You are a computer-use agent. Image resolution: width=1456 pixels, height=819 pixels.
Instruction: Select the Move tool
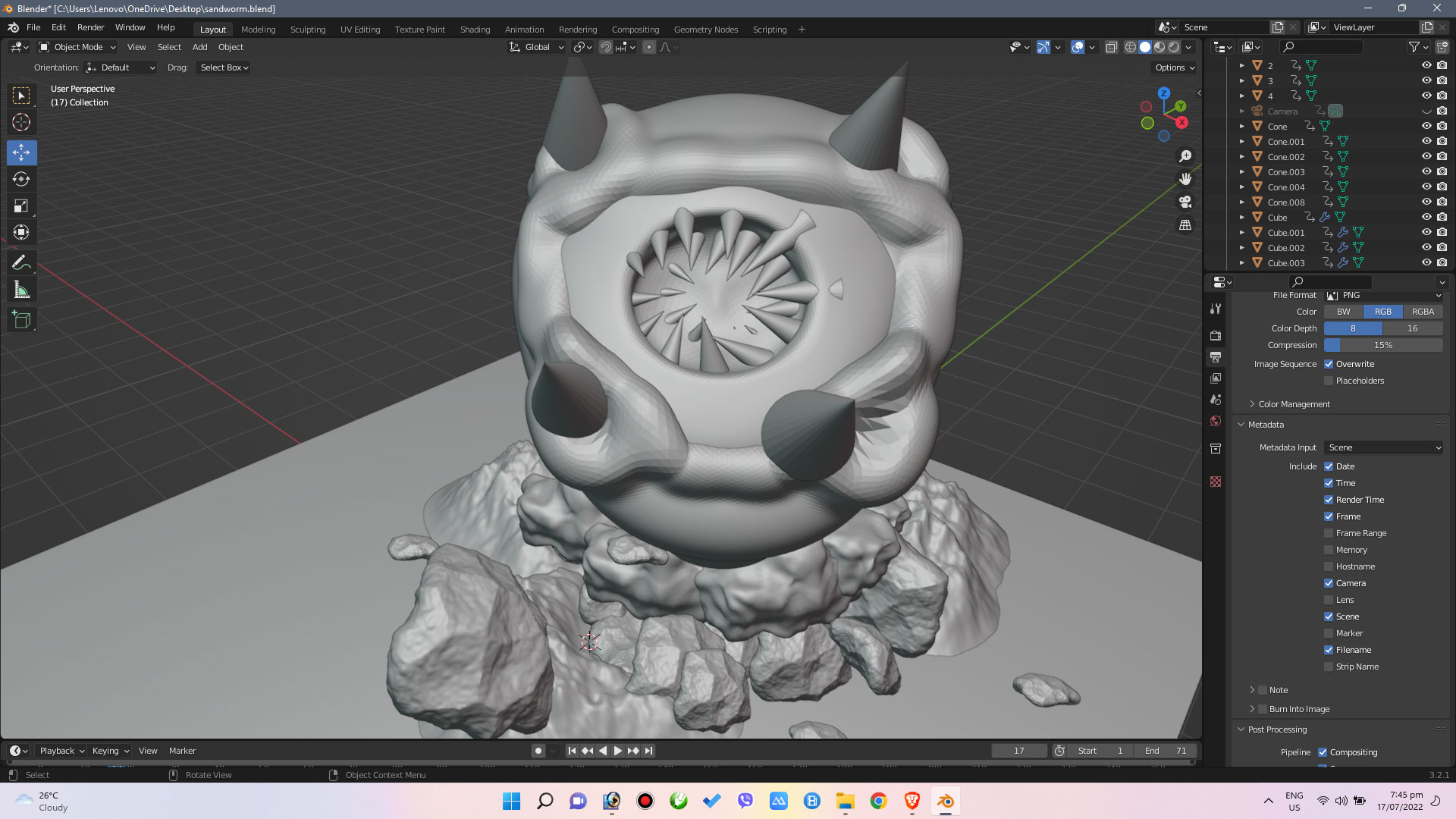(x=21, y=152)
